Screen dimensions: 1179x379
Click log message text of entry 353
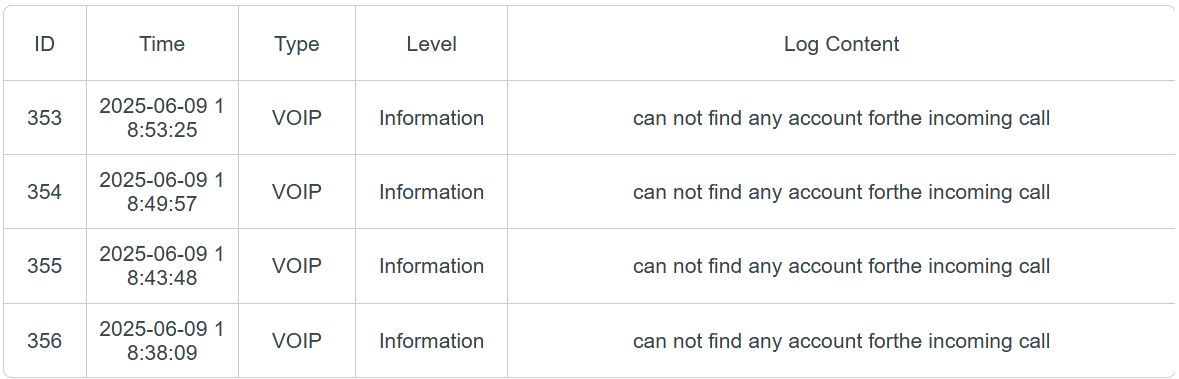tap(841, 118)
